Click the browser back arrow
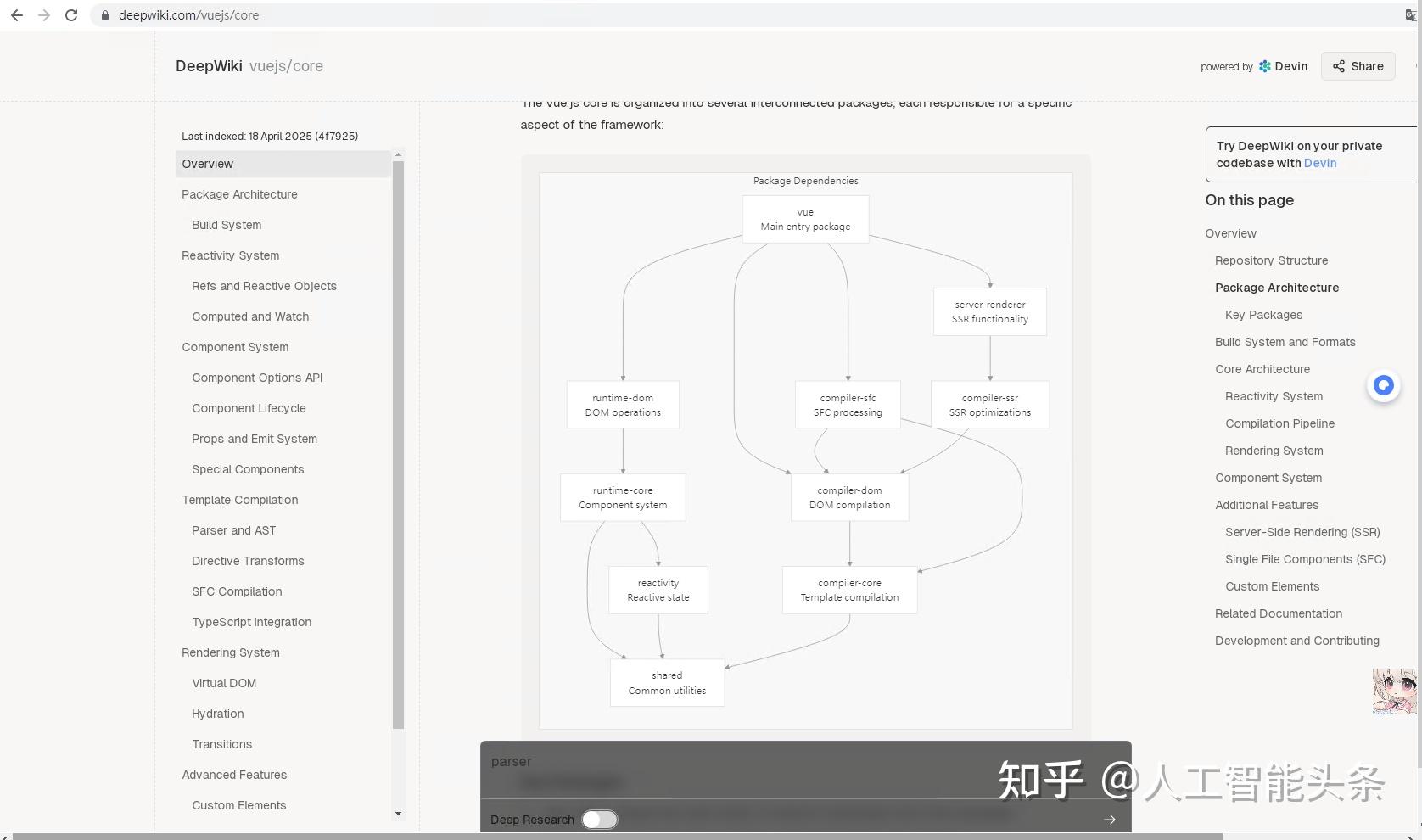 coord(17,14)
